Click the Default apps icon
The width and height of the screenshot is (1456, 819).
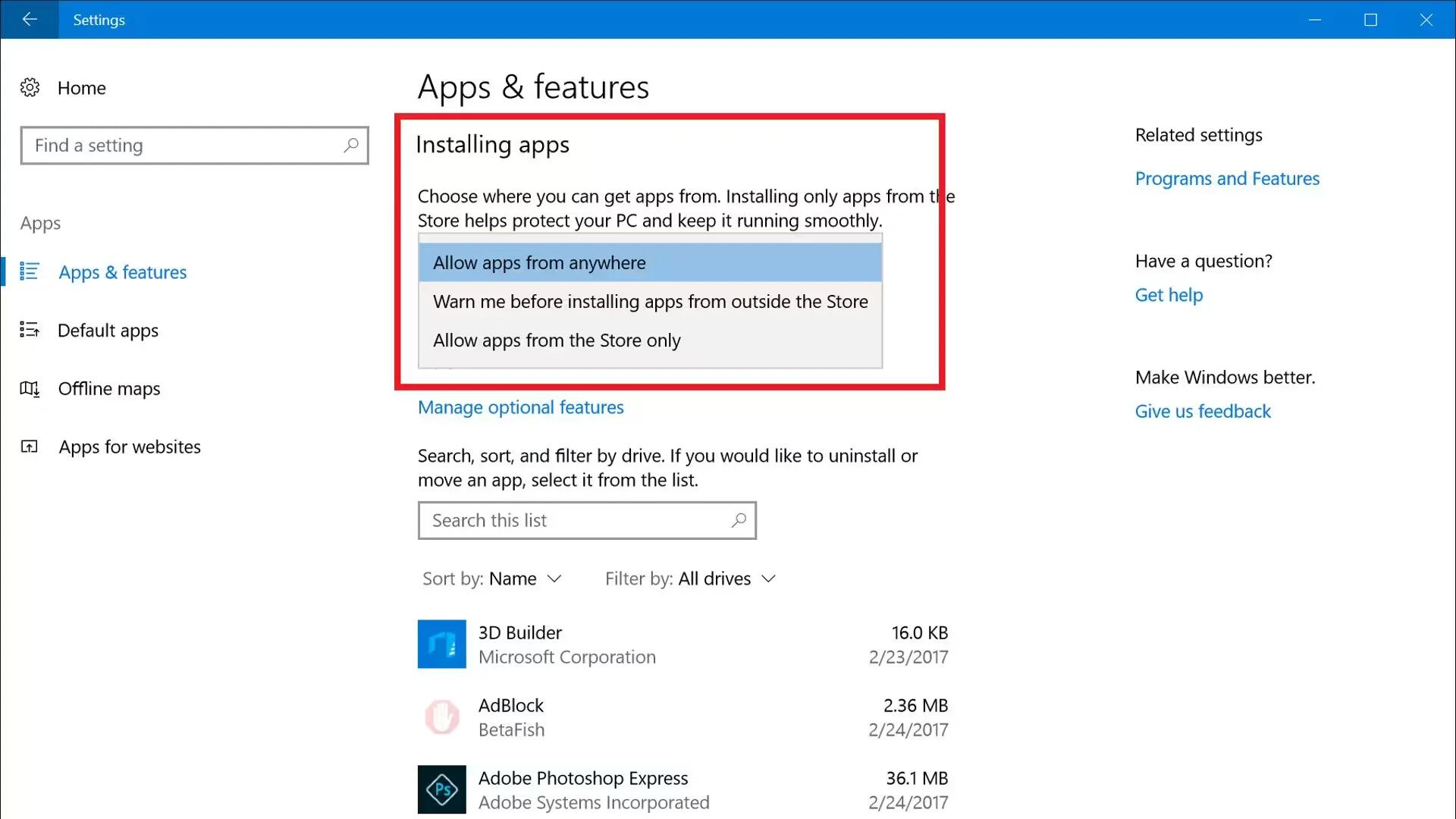point(29,329)
